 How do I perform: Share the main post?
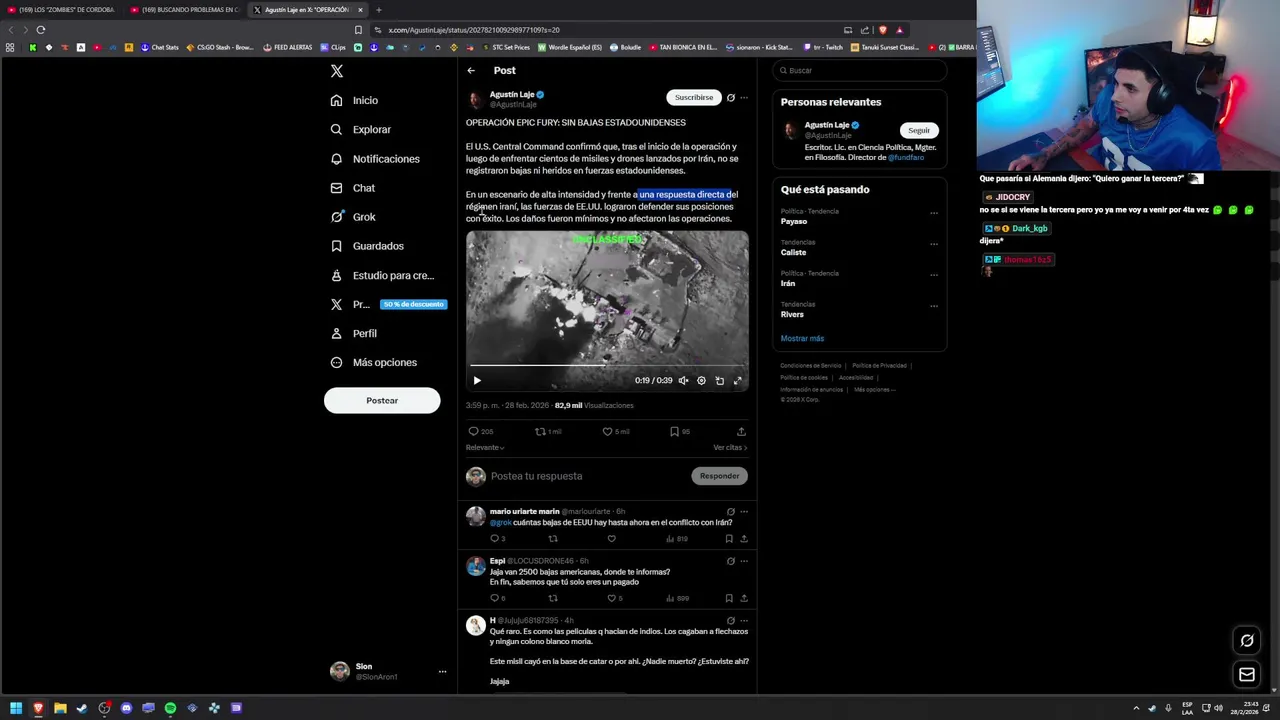[741, 431]
